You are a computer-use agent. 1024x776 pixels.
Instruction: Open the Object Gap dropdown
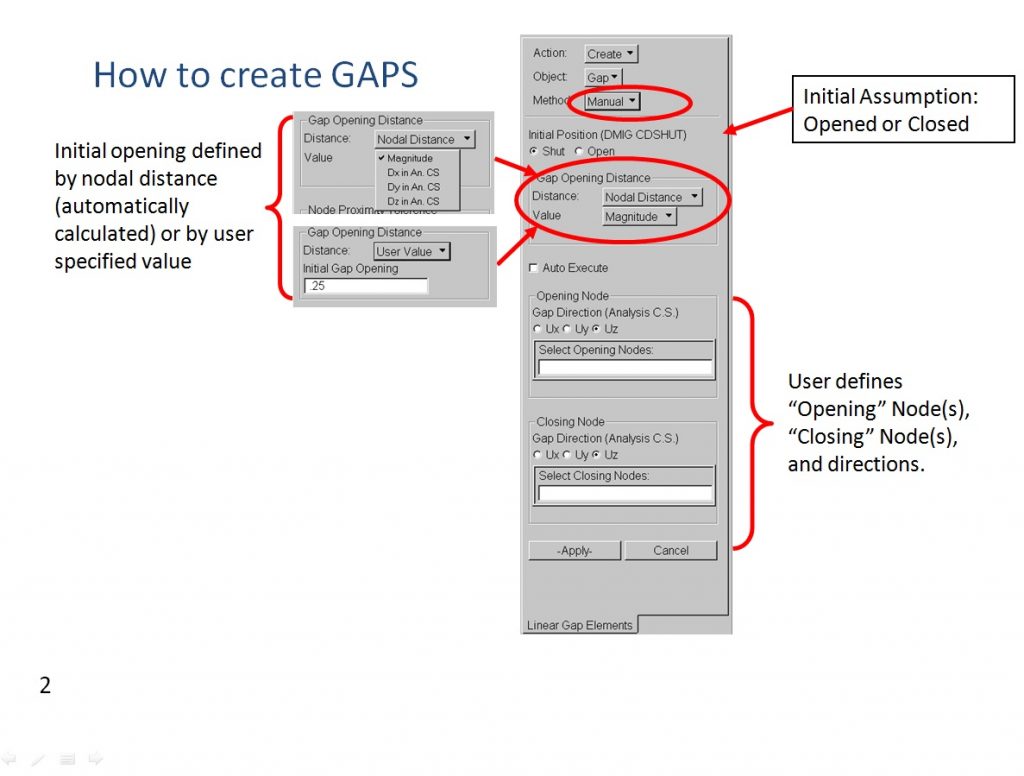(603, 78)
